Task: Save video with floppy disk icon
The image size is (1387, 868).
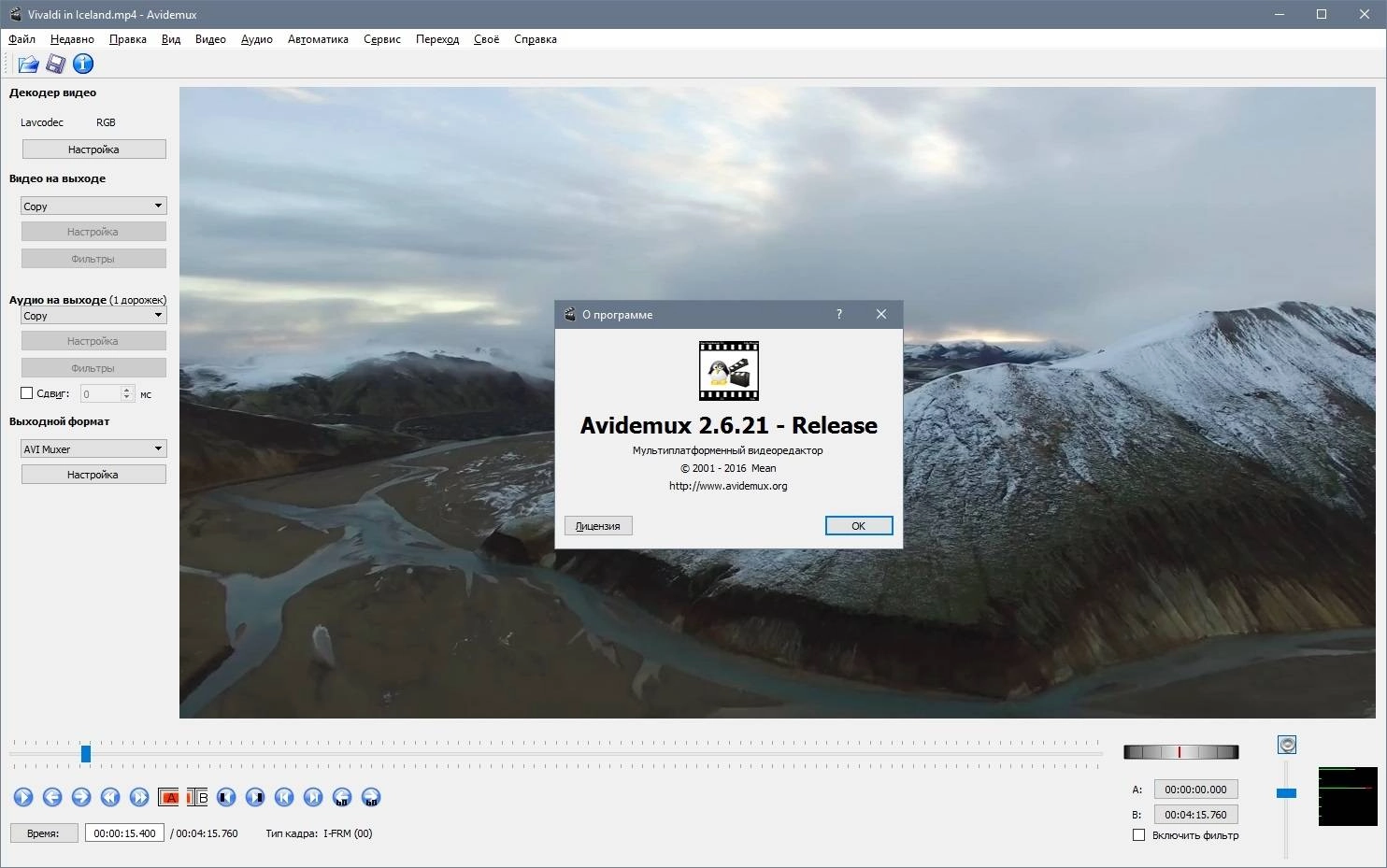Action: coord(56,64)
